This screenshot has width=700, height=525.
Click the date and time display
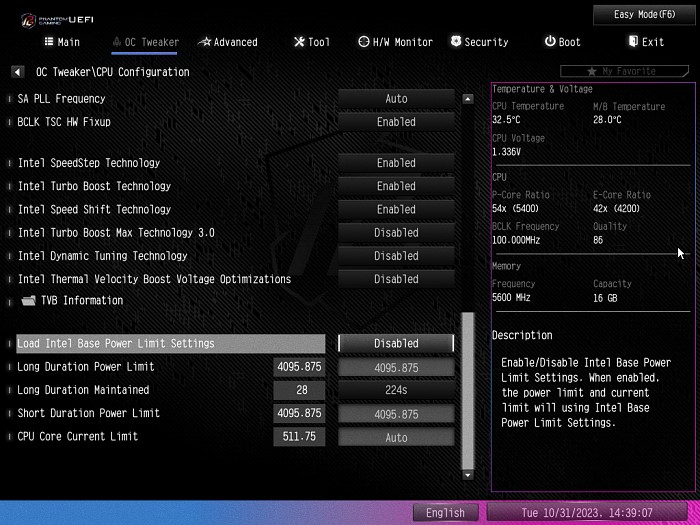click(587, 512)
